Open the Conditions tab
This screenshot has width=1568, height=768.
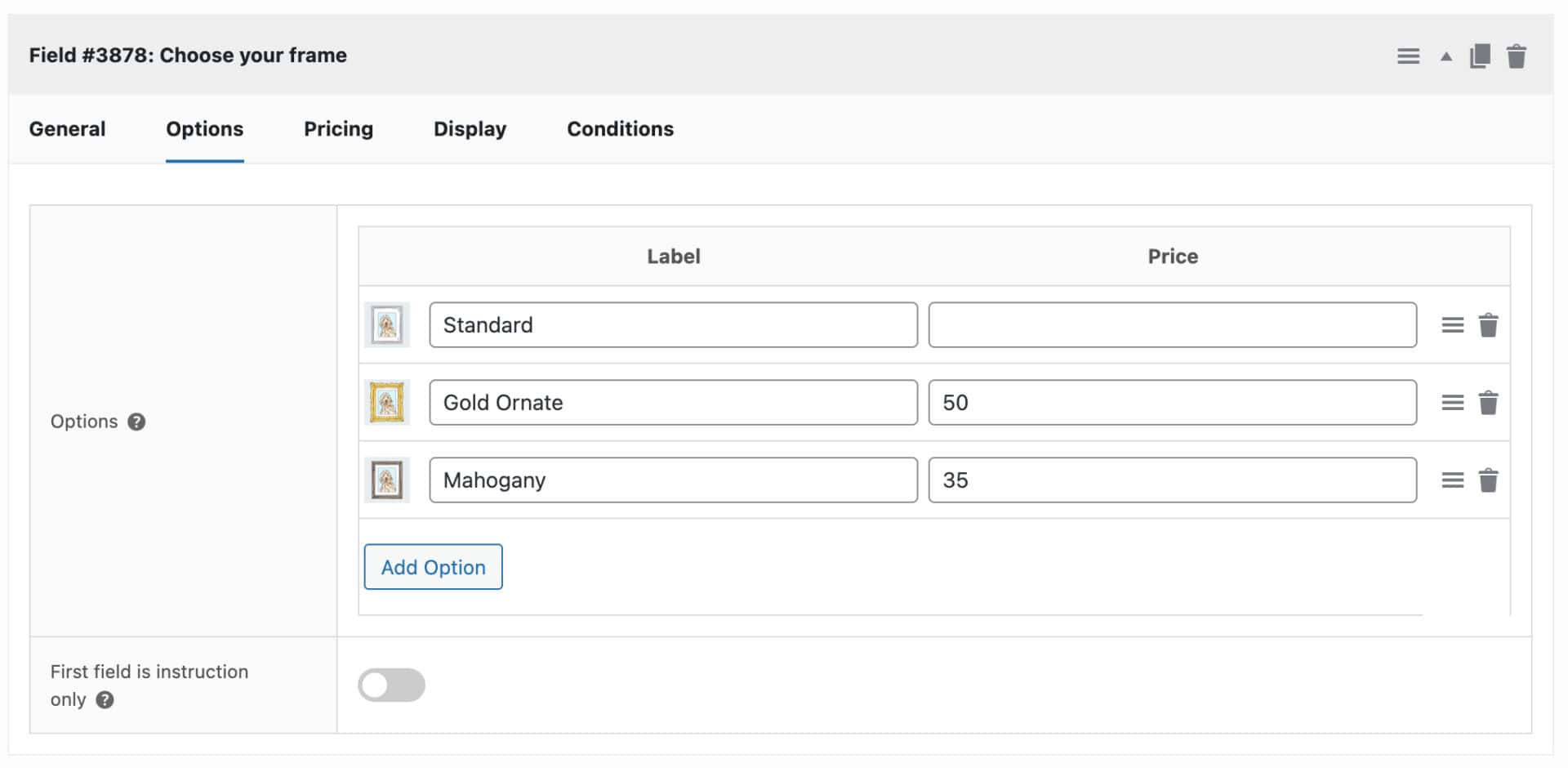point(620,129)
